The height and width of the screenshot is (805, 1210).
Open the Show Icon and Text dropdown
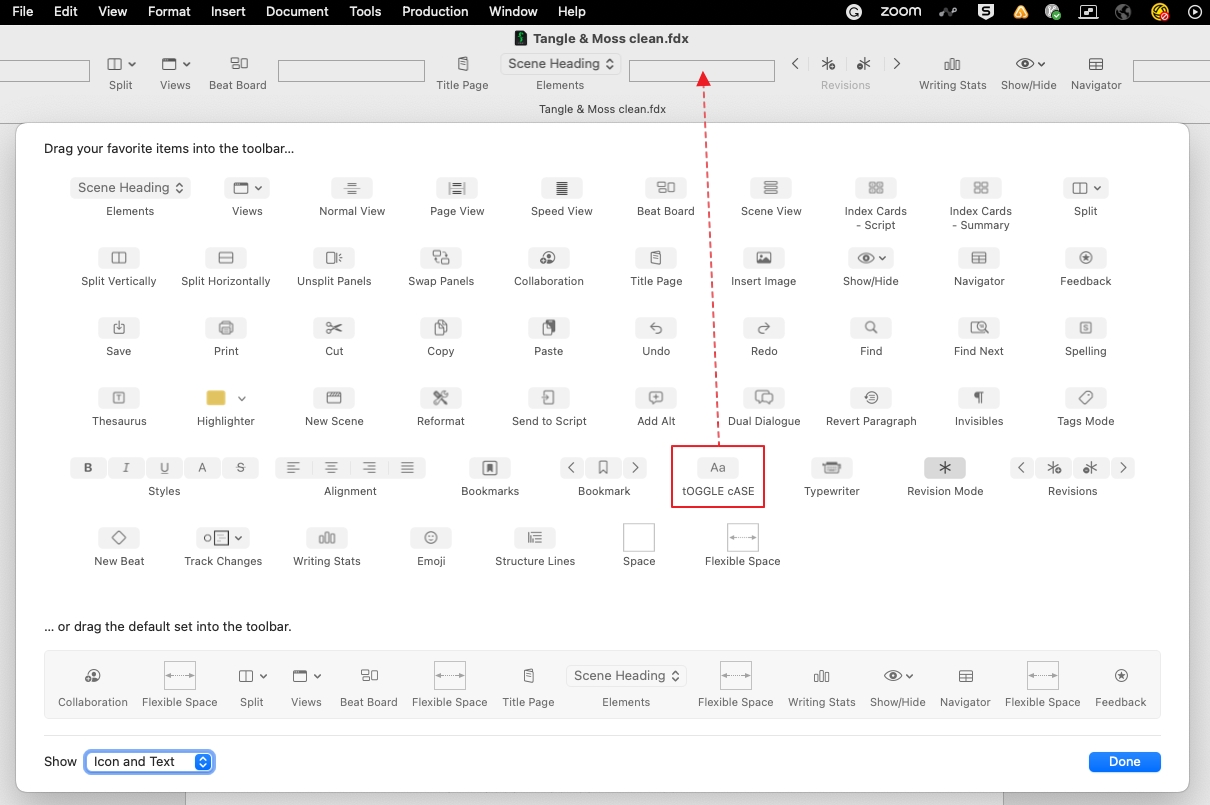[150, 762]
